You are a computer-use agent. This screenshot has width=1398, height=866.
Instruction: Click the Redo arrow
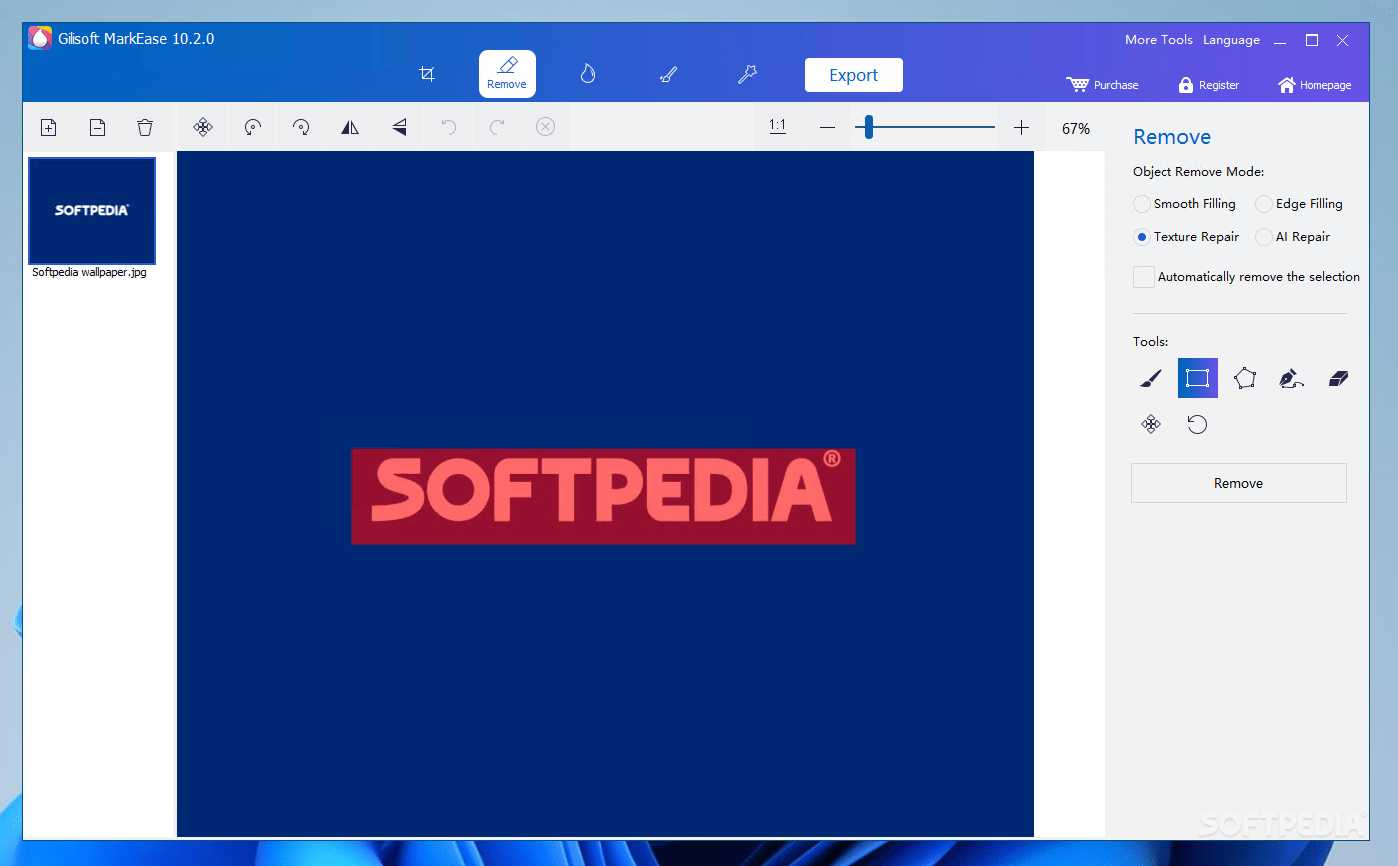496,127
